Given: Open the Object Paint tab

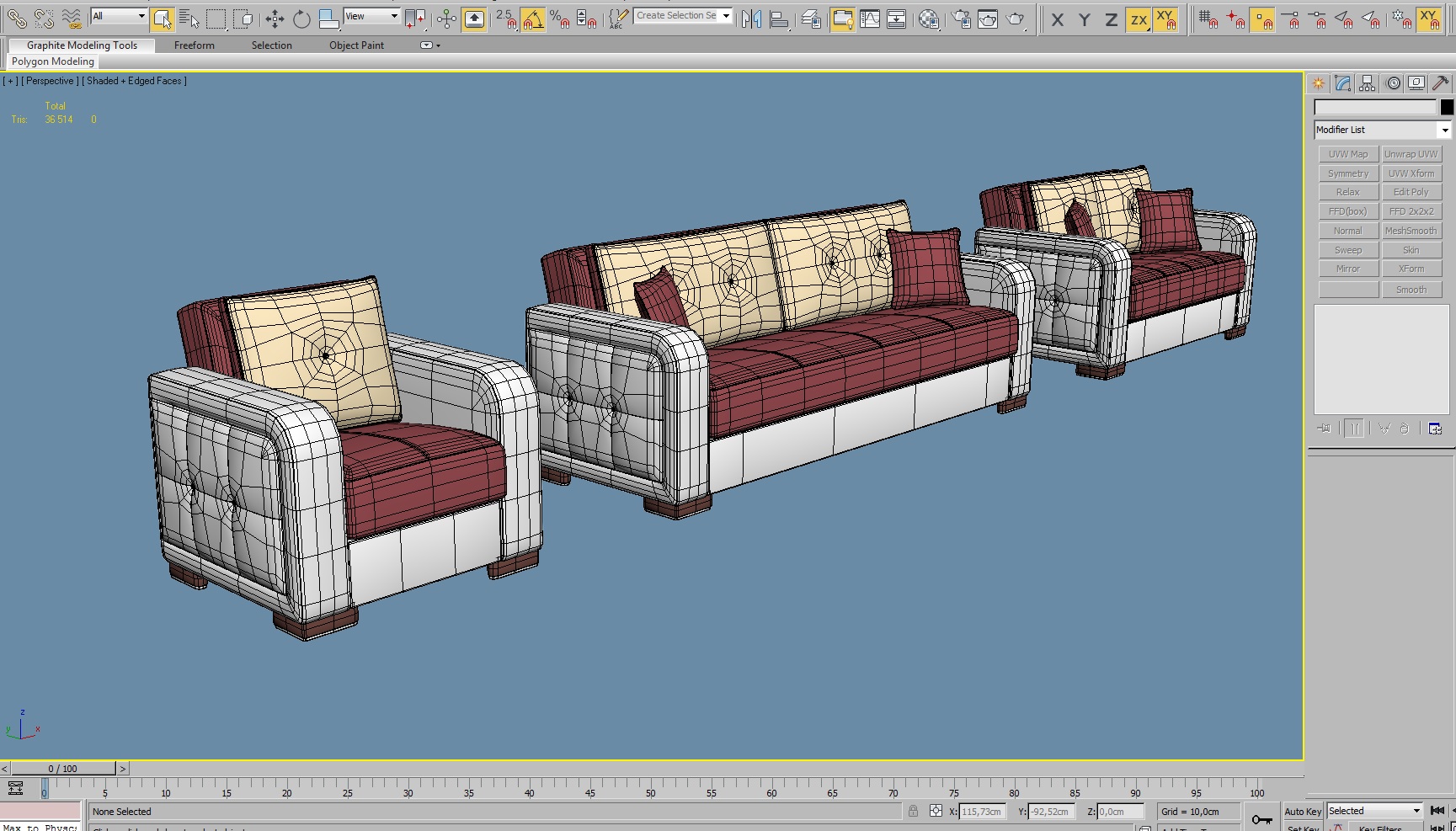Looking at the screenshot, I should coord(356,45).
